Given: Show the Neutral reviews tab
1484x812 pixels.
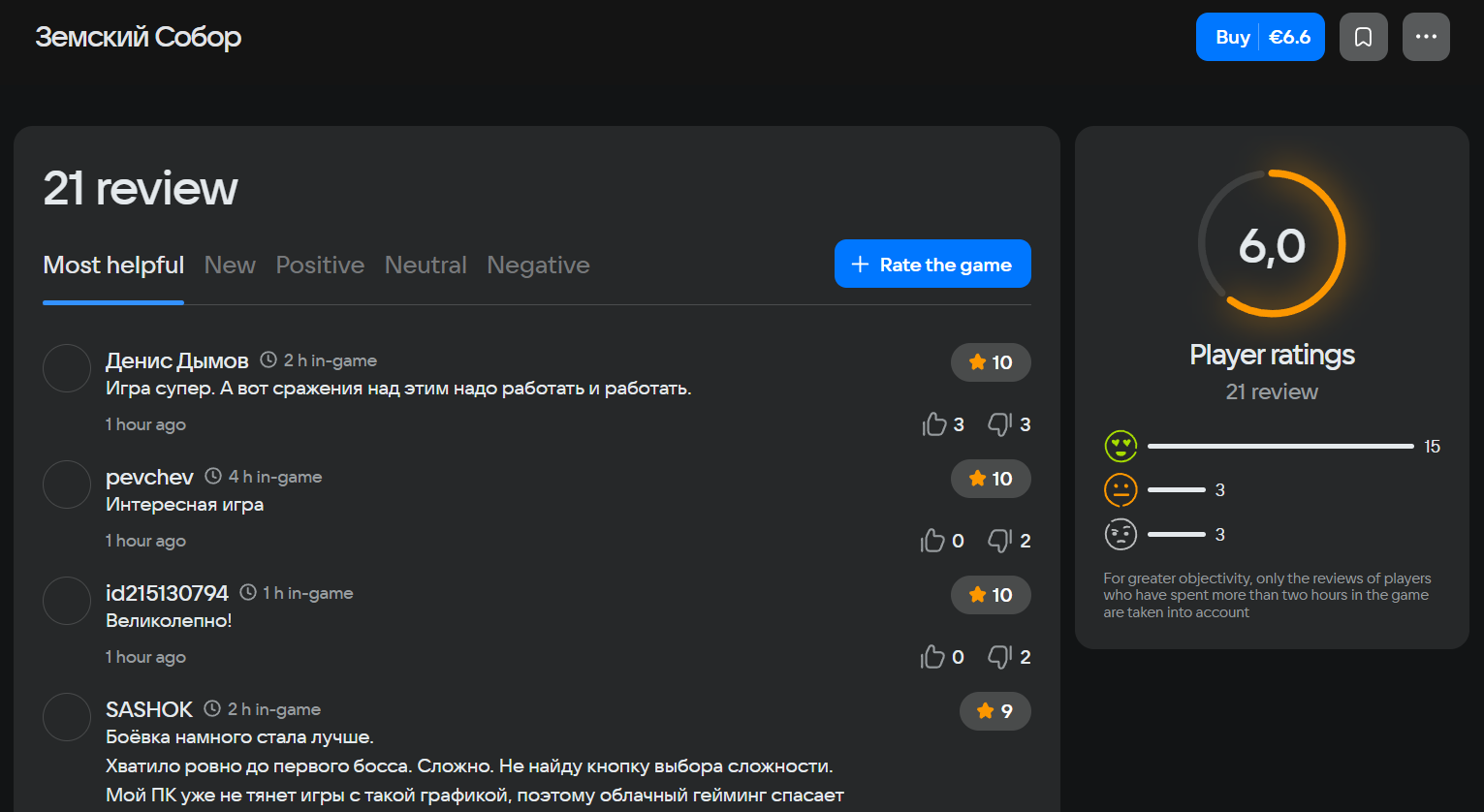Looking at the screenshot, I should point(426,265).
